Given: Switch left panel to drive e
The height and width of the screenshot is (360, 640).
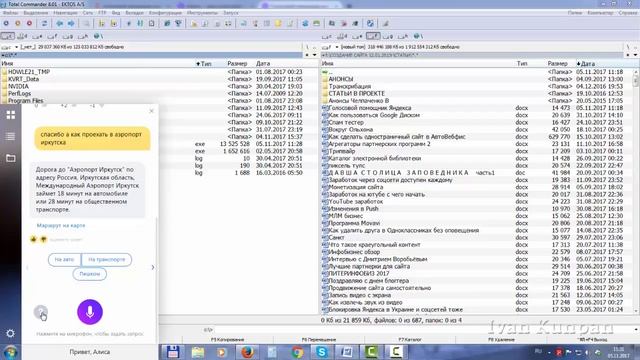Looking at the screenshot, I should click(x=38, y=36).
